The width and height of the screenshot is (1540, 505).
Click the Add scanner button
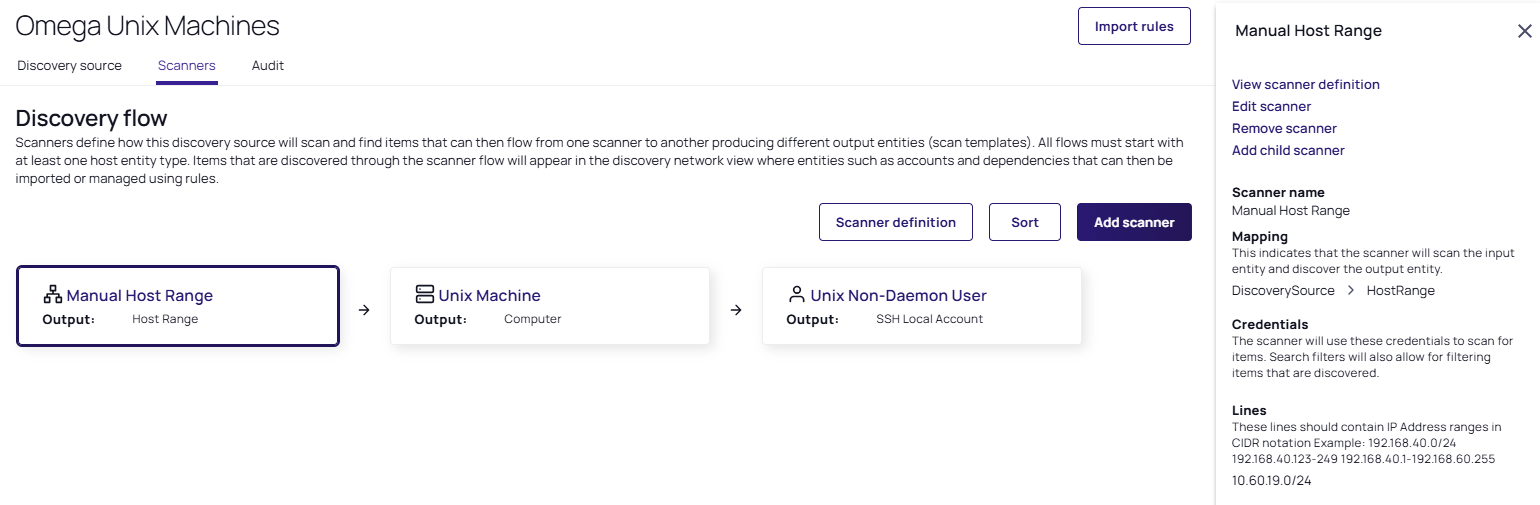pos(1133,222)
